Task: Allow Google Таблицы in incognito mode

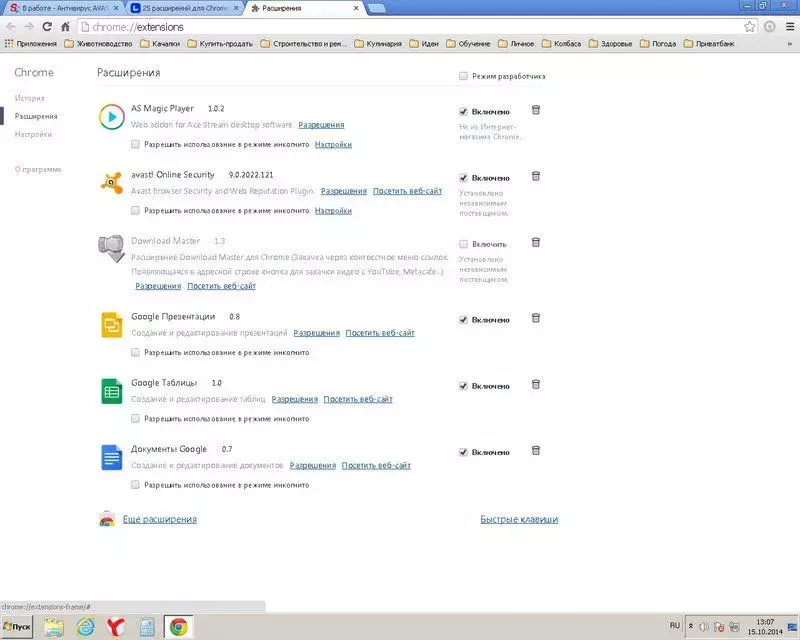Action: (135, 419)
